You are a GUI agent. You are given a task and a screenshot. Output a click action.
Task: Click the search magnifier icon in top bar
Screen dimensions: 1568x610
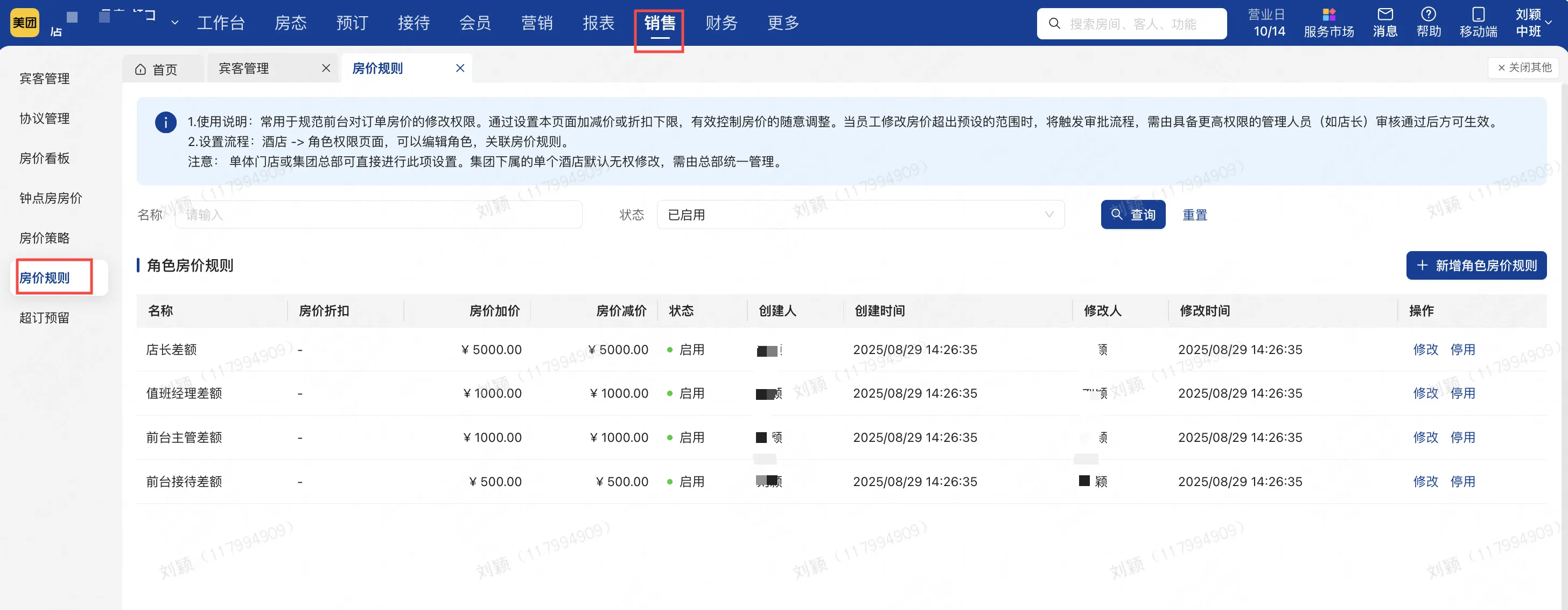[x=1054, y=24]
